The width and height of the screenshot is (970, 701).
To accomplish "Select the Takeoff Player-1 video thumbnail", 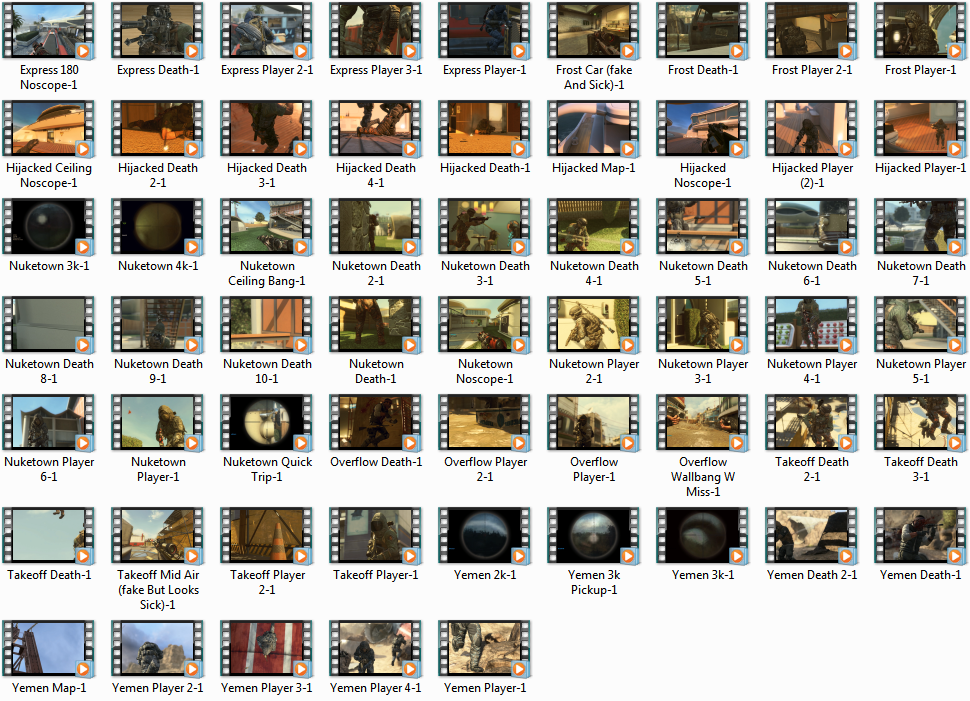I will click(376, 535).
